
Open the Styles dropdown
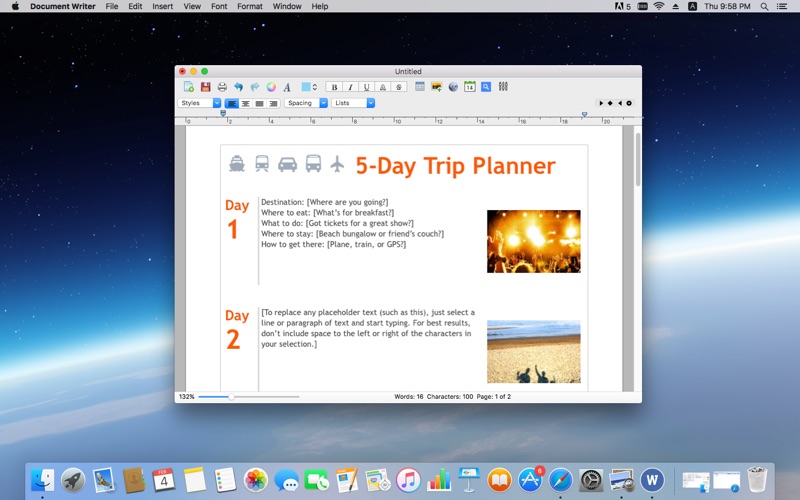pos(199,103)
